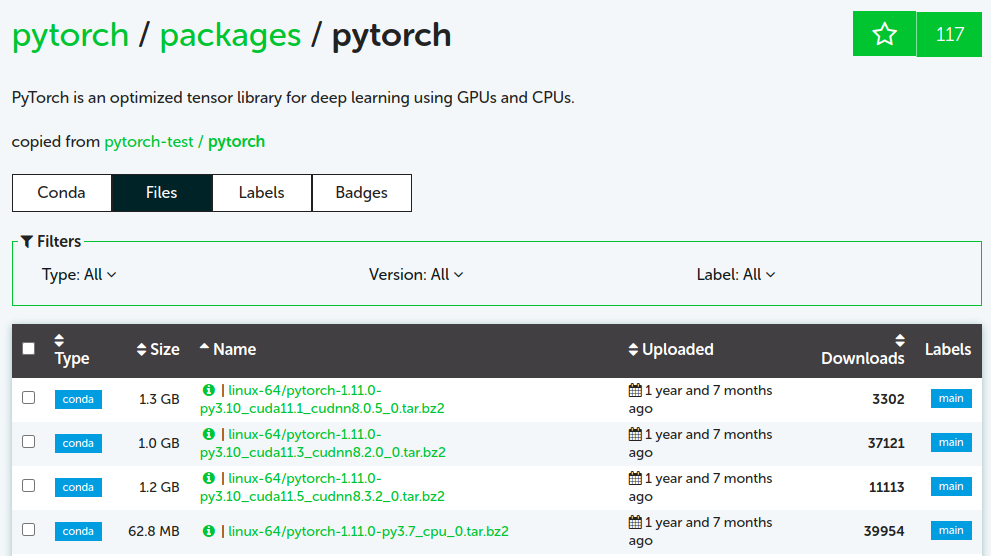The width and height of the screenshot is (991, 556).
Task: Click the Filters funnel icon
Action: click(27, 241)
